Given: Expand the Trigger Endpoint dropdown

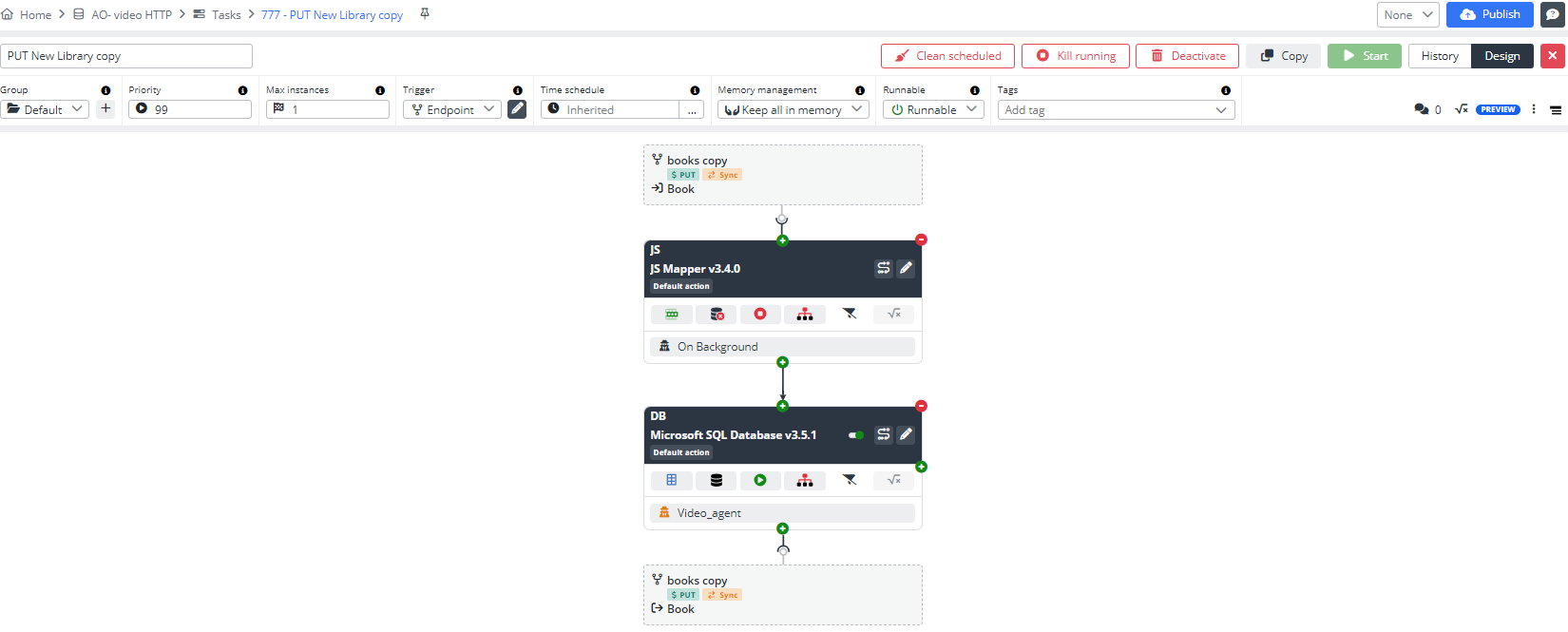Looking at the screenshot, I should [x=452, y=109].
